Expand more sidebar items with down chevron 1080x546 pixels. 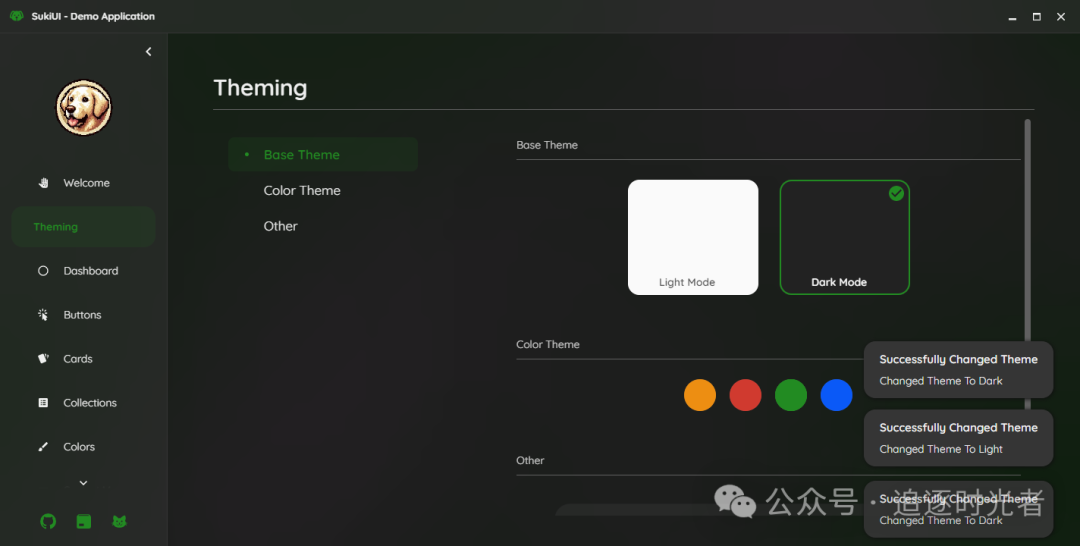[84, 483]
